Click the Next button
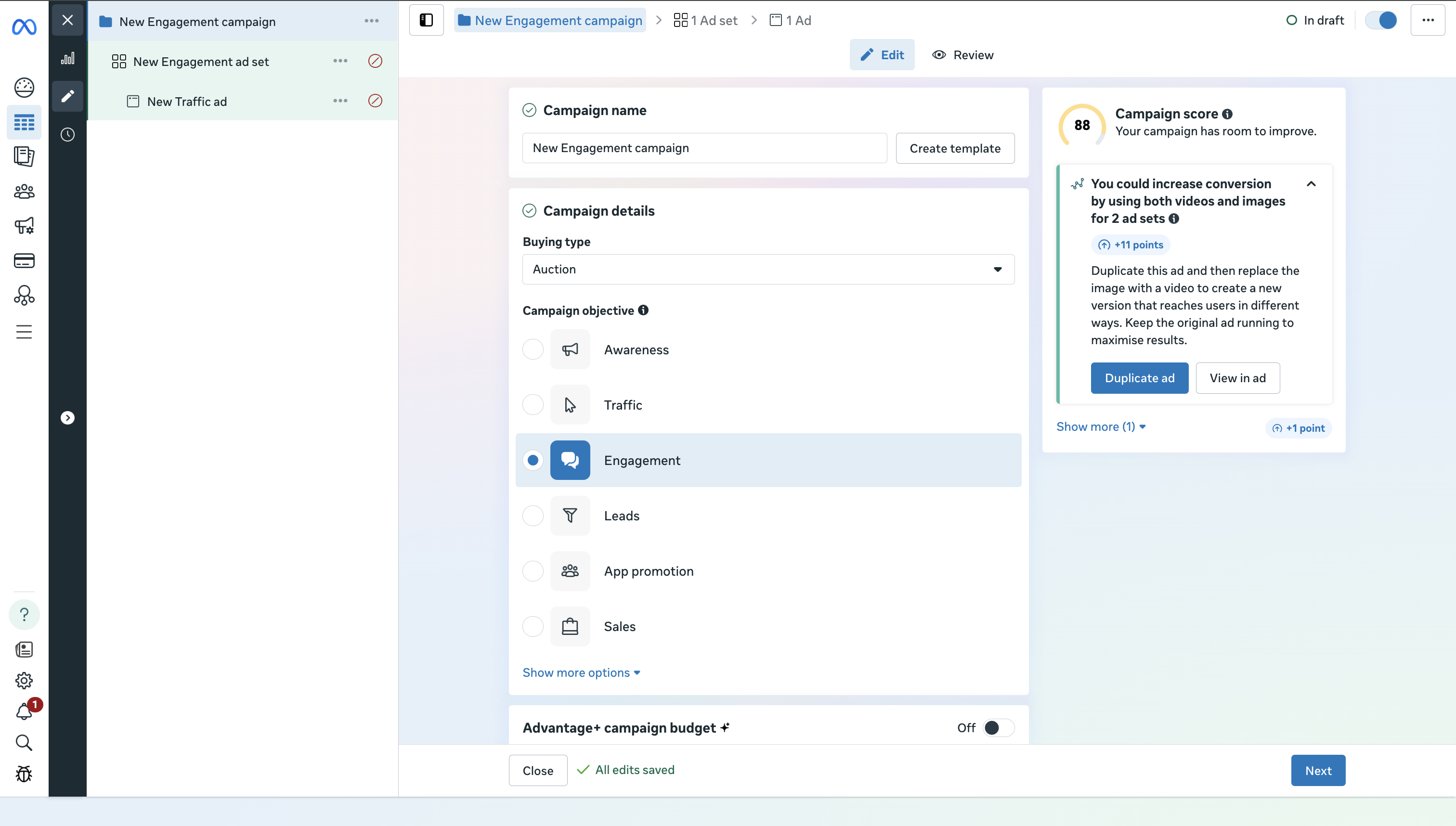The image size is (1456, 826). (1317, 770)
